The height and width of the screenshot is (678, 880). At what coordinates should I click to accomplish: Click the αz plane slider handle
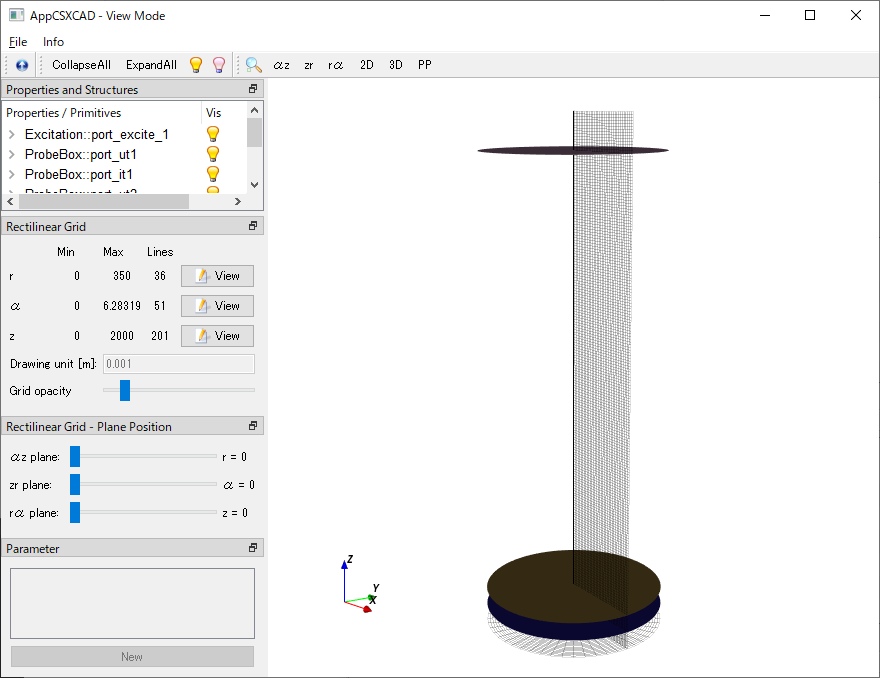(x=75, y=457)
